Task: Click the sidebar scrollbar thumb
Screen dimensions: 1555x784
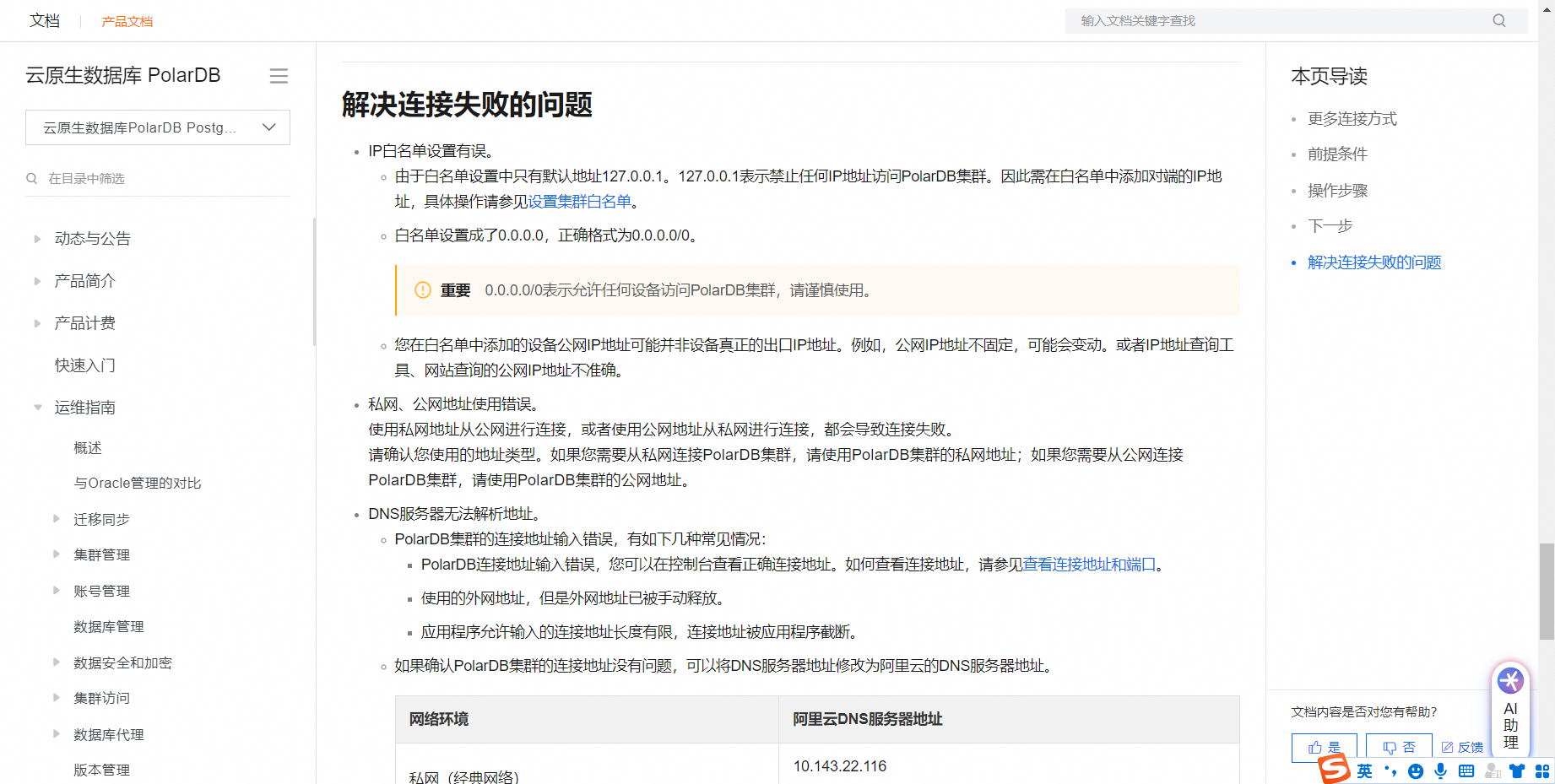Action: tap(314, 282)
